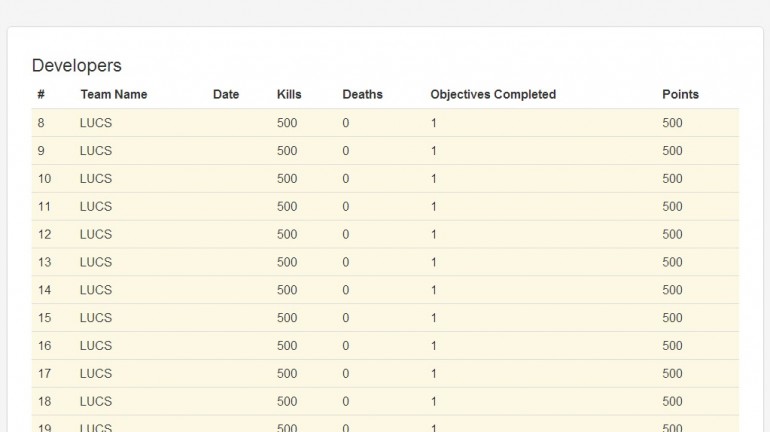The height and width of the screenshot is (432, 770).
Task: Click the Team Name column header
Action: pyautogui.click(x=113, y=95)
